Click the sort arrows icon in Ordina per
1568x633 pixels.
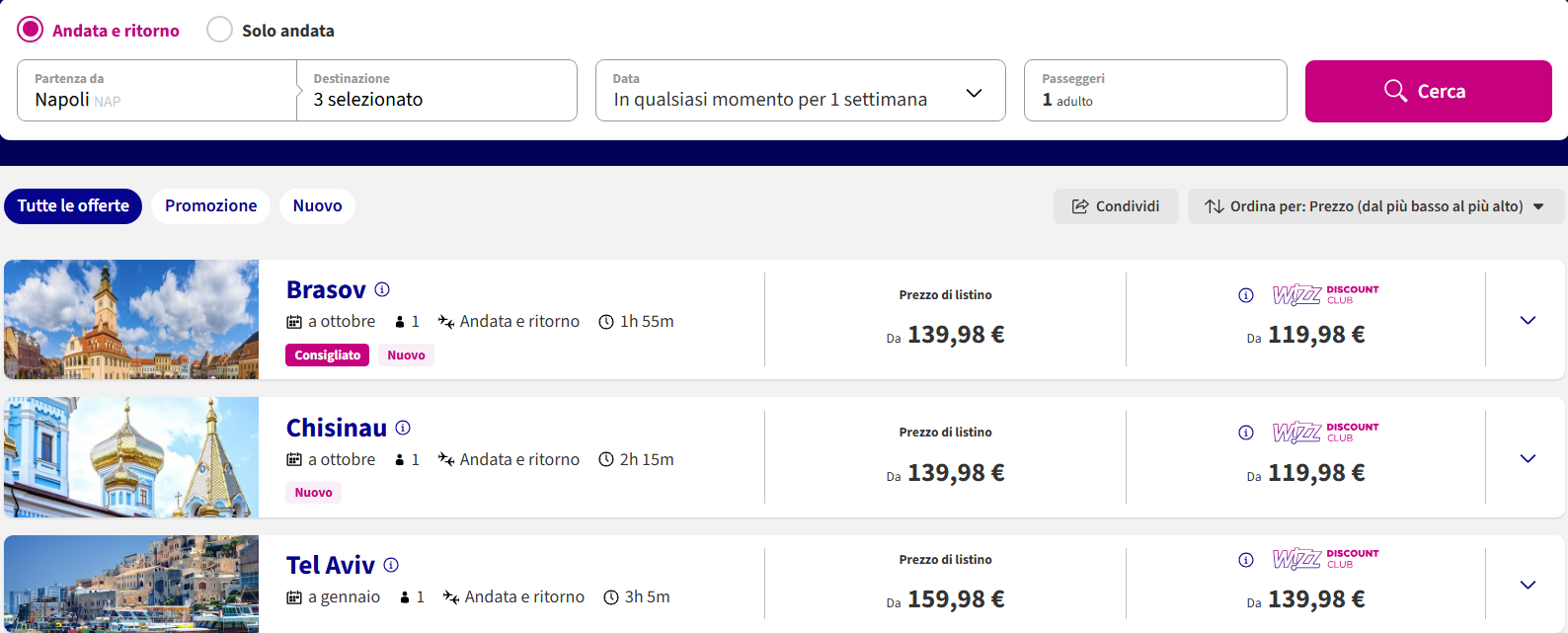pyautogui.click(x=1215, y=206)
